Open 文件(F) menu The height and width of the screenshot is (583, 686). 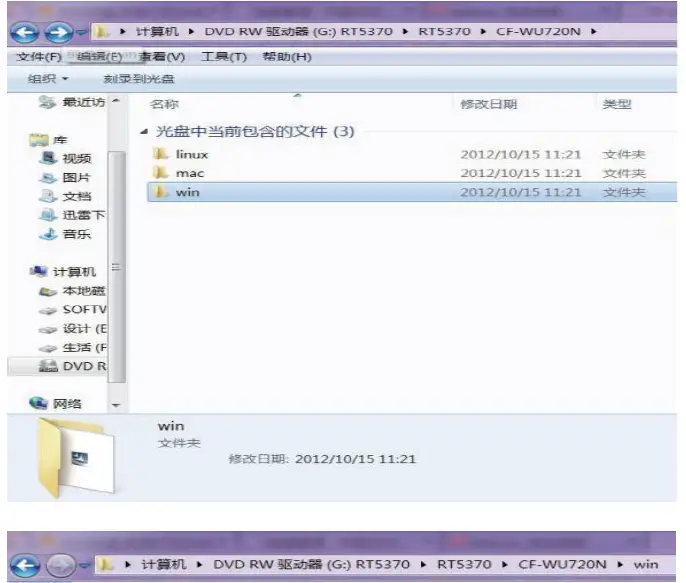pyautogui.click(x=38, y=57)
